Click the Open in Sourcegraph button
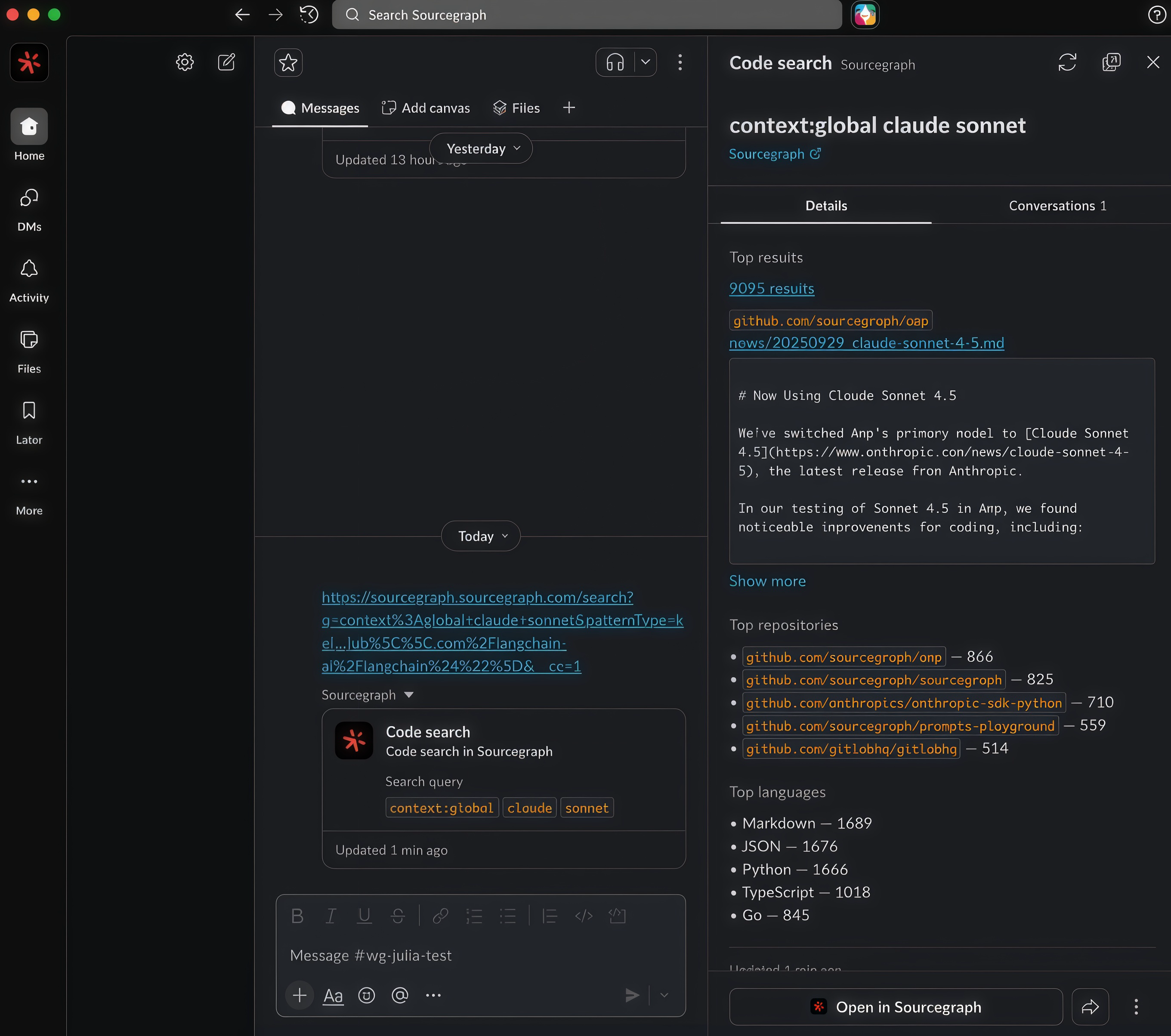This screenshot has height=1036, width=1171. pos(896,1006)
